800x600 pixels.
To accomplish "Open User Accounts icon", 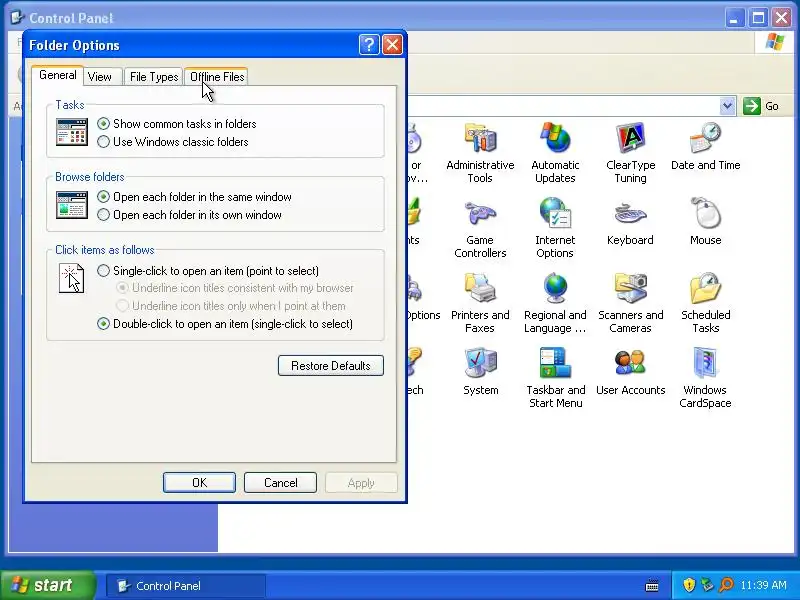I will click(631, 363).
